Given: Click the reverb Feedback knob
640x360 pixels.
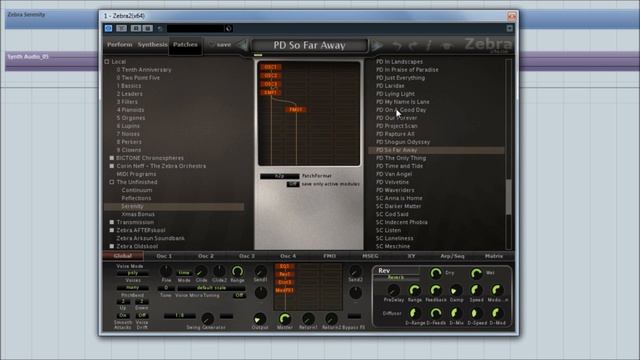Looking at the screenshot, I should pyautogui.click(x=435, y=290).
